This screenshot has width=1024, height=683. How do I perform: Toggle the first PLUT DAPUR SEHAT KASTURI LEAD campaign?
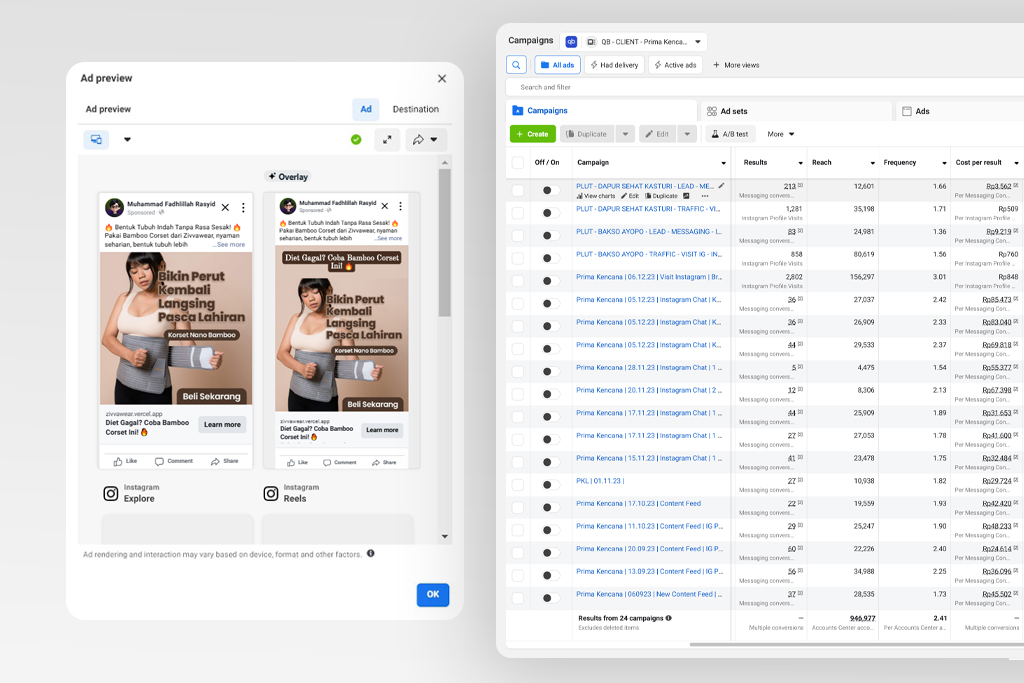pos(550,190)
